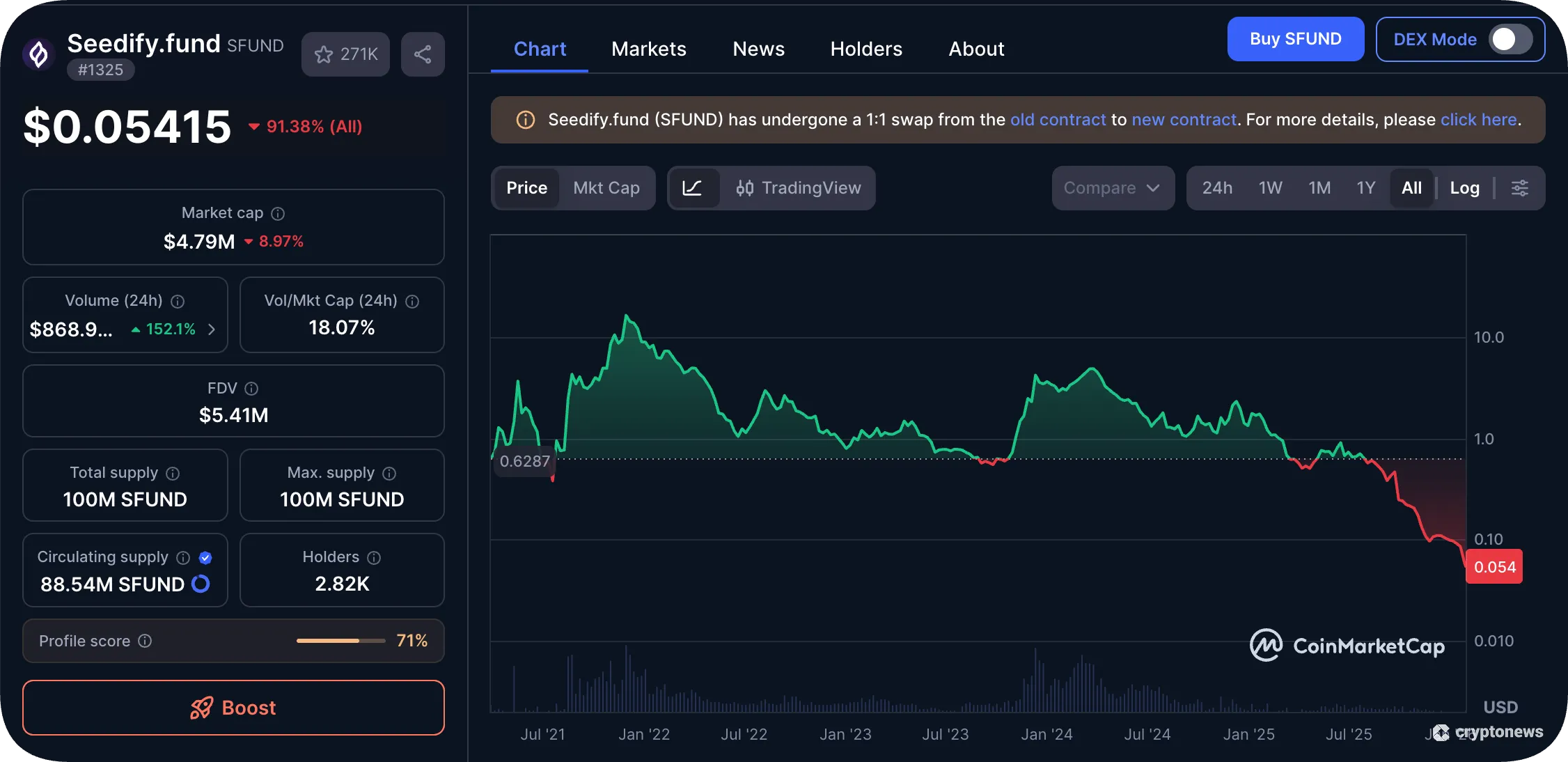
Task: Toggle DEX Mode on
Action: click(x=1508, y=39)
